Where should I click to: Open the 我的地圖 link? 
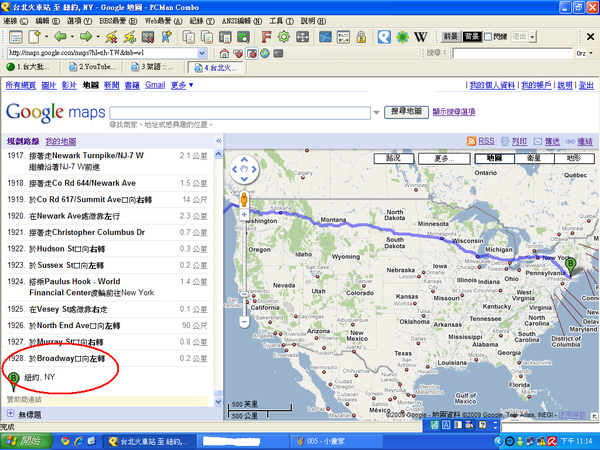tap(61, 141)
